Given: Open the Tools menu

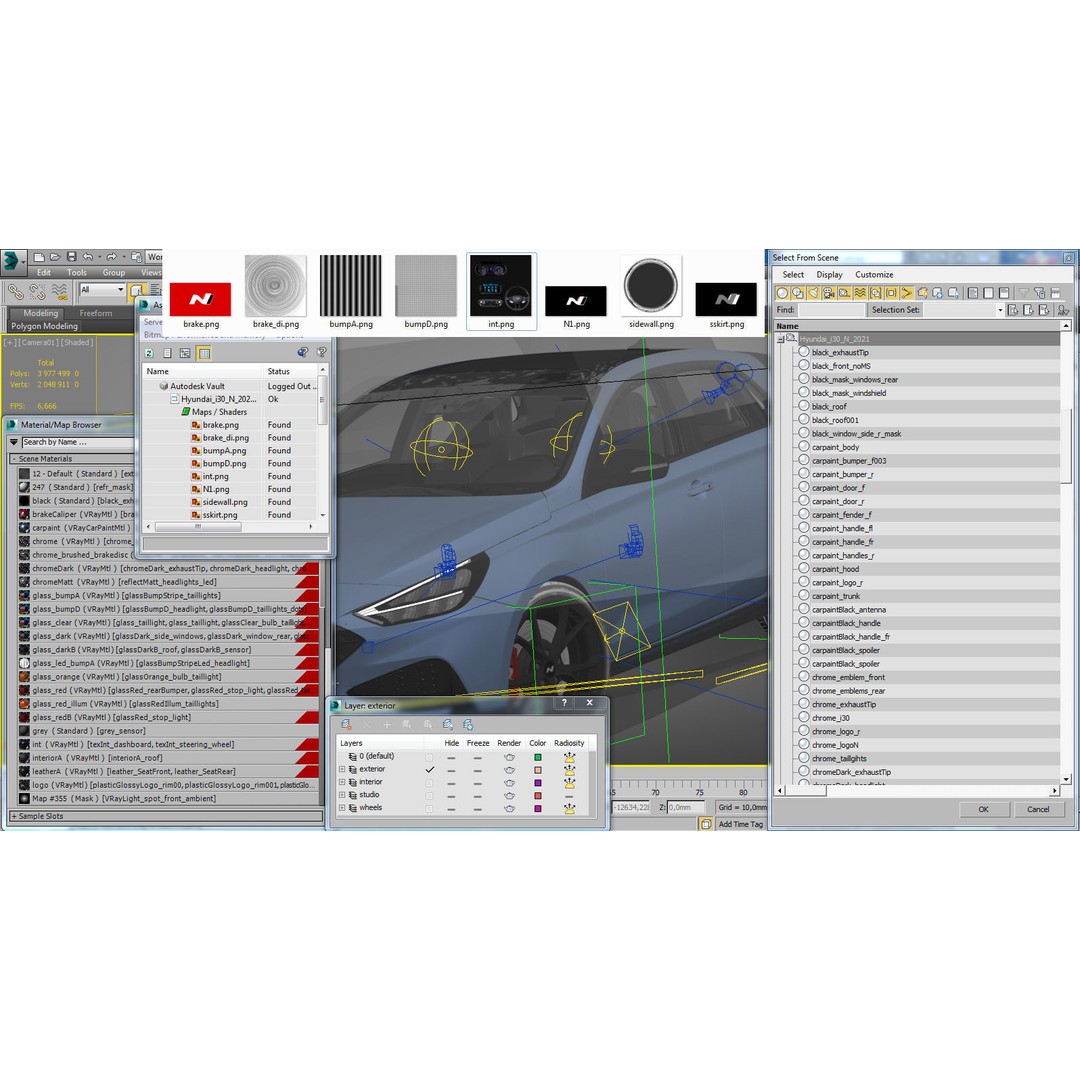Looking at the screenshot, I should coord(76,273).
